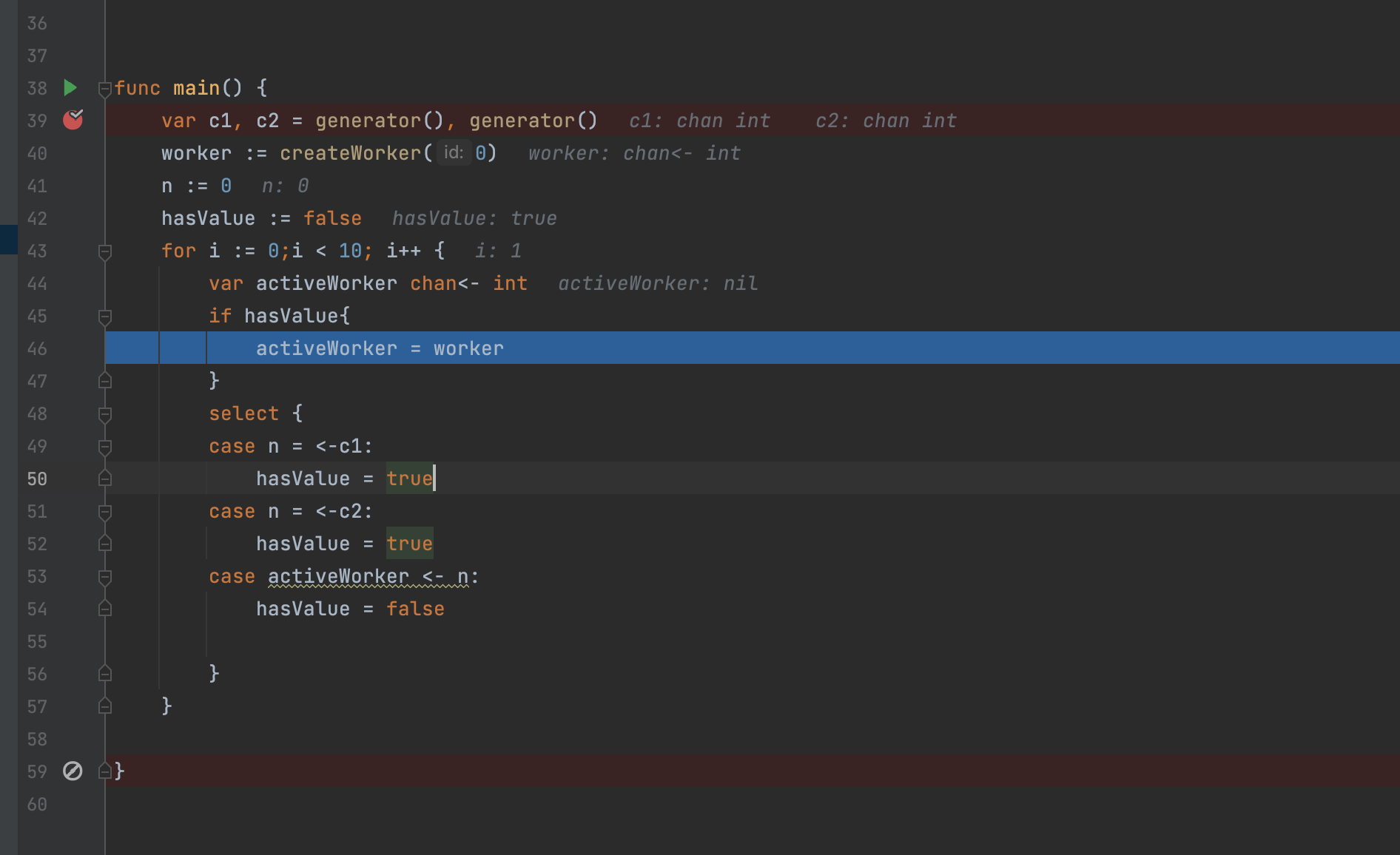Image resolution: width=1400 pixels, height=855 pixels.
Task: Fold the select block at line 48
Action: [x=105, y=414]
